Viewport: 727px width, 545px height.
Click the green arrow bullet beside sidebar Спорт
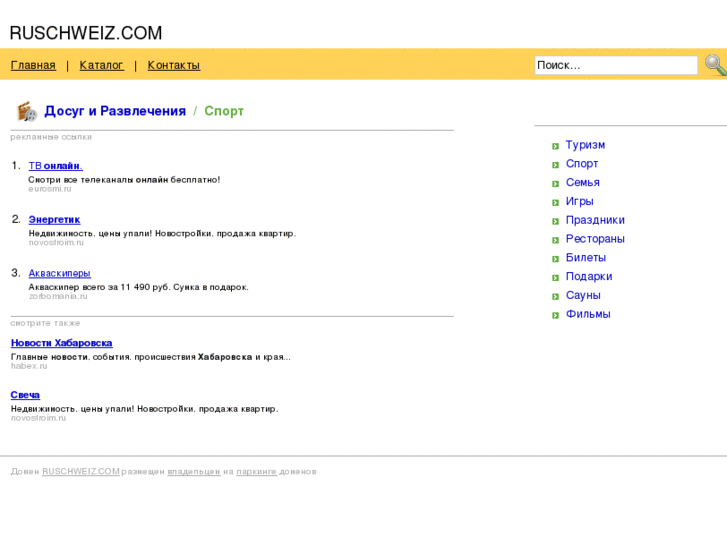coord(555,165)
